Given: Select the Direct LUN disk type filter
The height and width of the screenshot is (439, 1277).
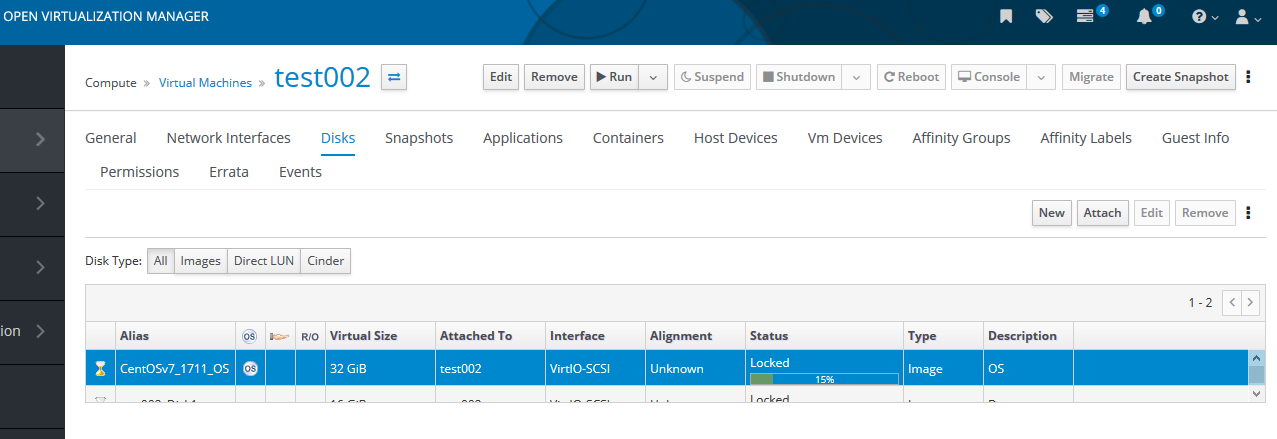Looking at the screenshot, I should (263, 261).
